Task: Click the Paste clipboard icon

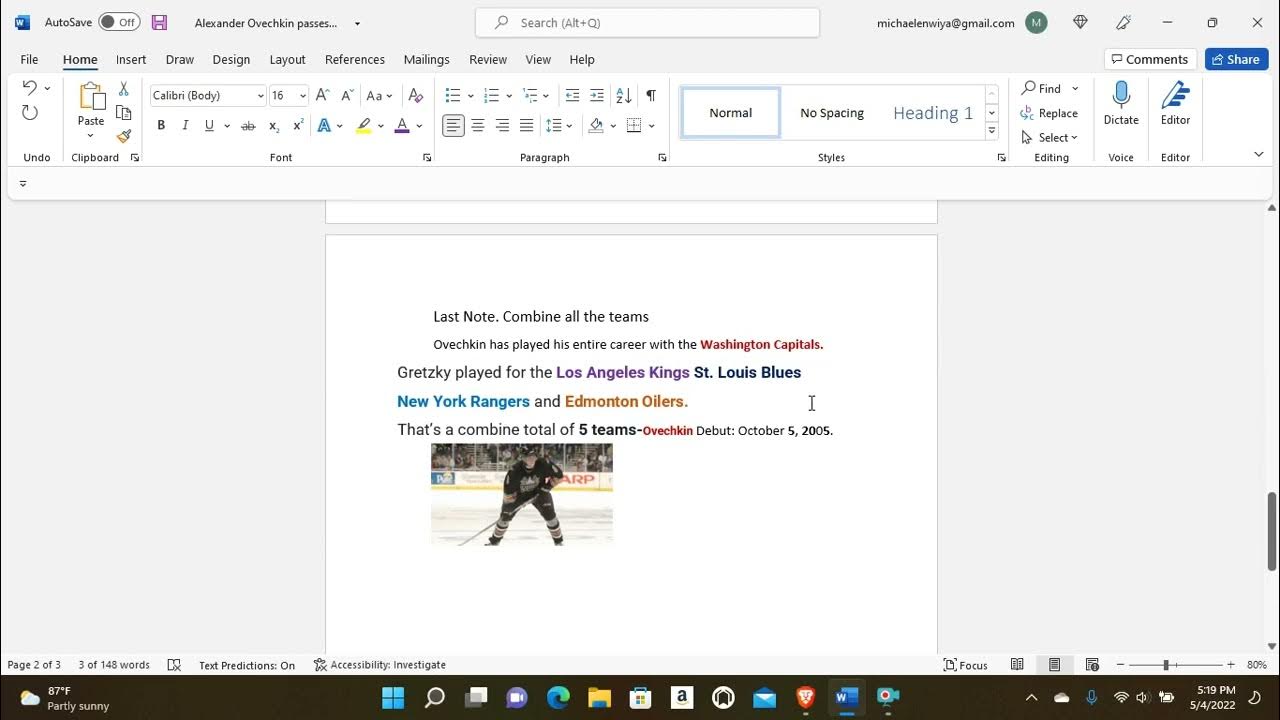Action: (x=91, y=97)
